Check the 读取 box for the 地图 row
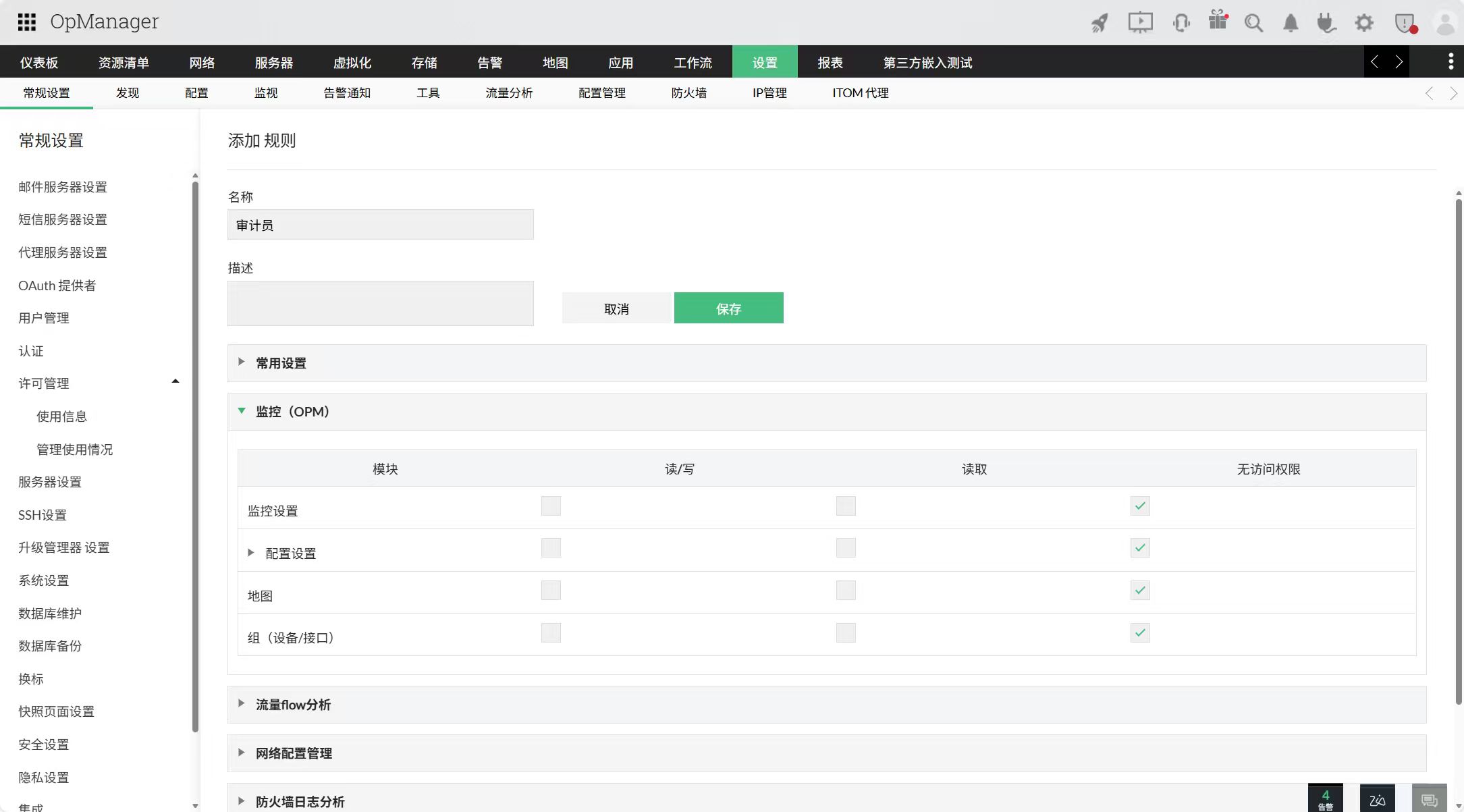 pos(846,591)
